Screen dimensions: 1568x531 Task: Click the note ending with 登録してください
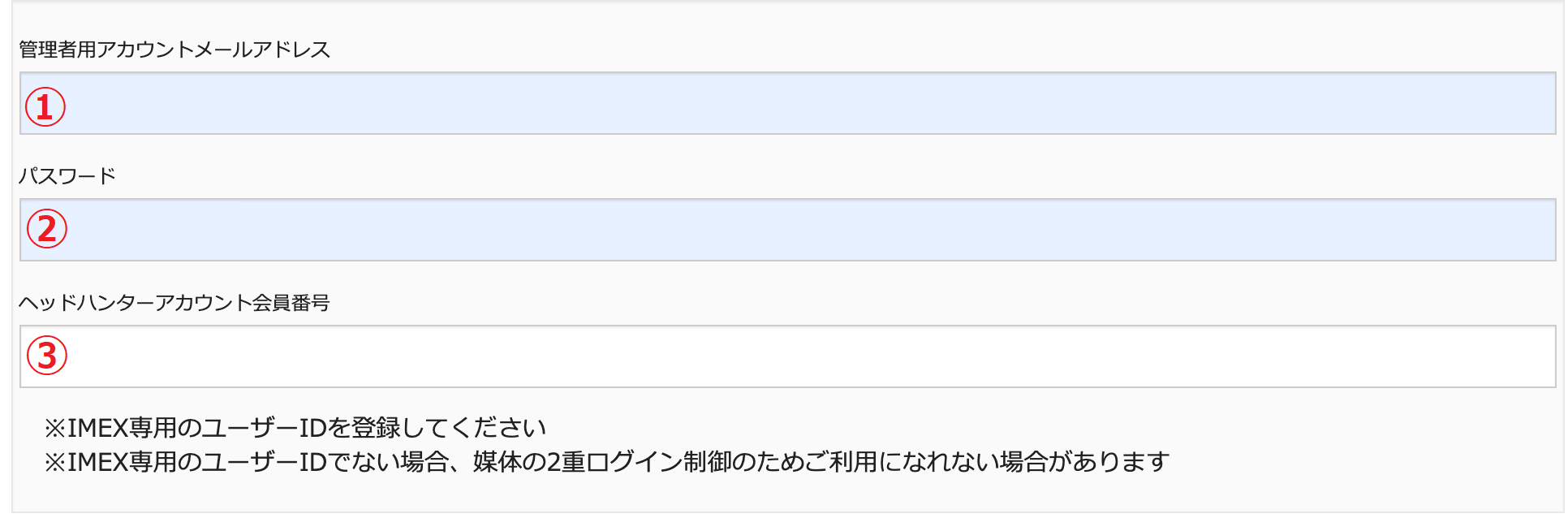click(x=295, y=428)
